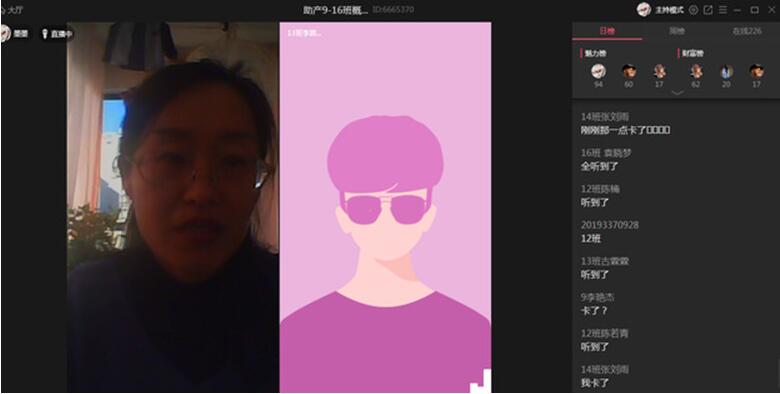
Task: Click the host avatar next to 主持模式
Action: [644, 9]
